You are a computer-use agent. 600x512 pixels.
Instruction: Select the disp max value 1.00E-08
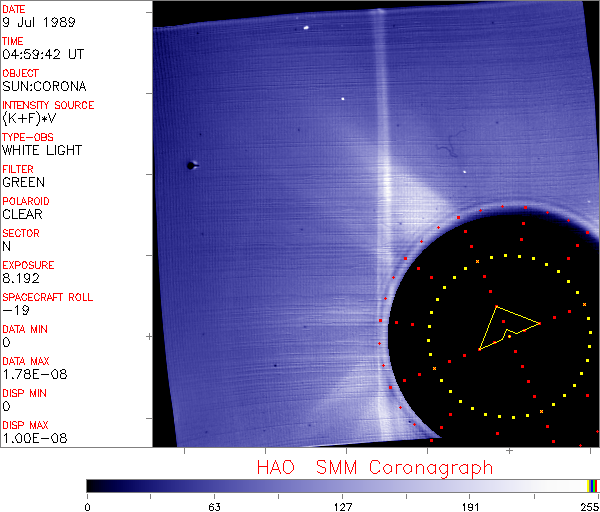[x=35, y=439]
